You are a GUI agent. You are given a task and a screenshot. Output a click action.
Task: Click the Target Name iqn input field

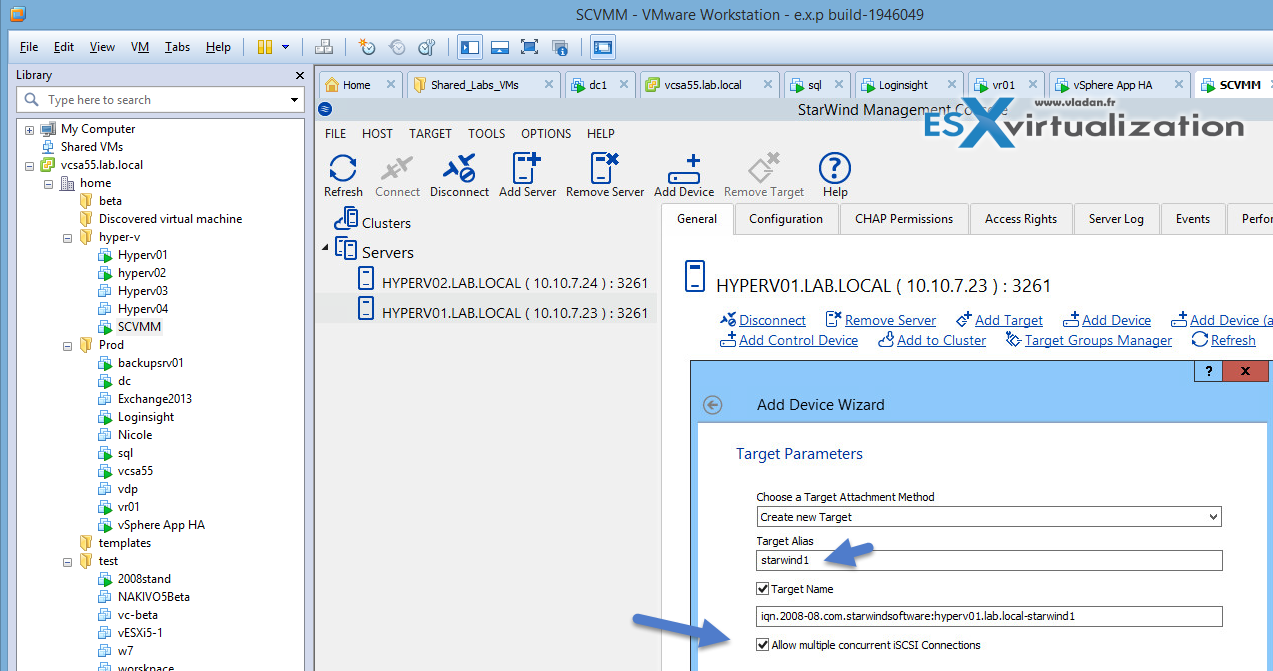click(x=989, y=616)
